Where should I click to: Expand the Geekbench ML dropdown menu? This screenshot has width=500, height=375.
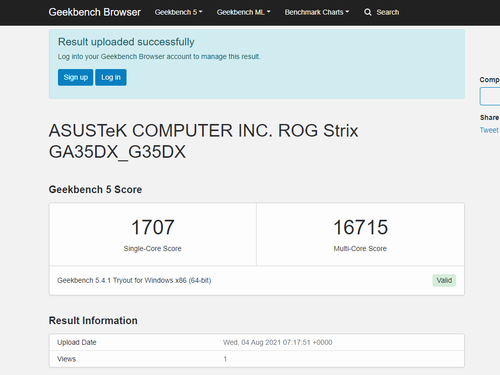pos(243,12)
